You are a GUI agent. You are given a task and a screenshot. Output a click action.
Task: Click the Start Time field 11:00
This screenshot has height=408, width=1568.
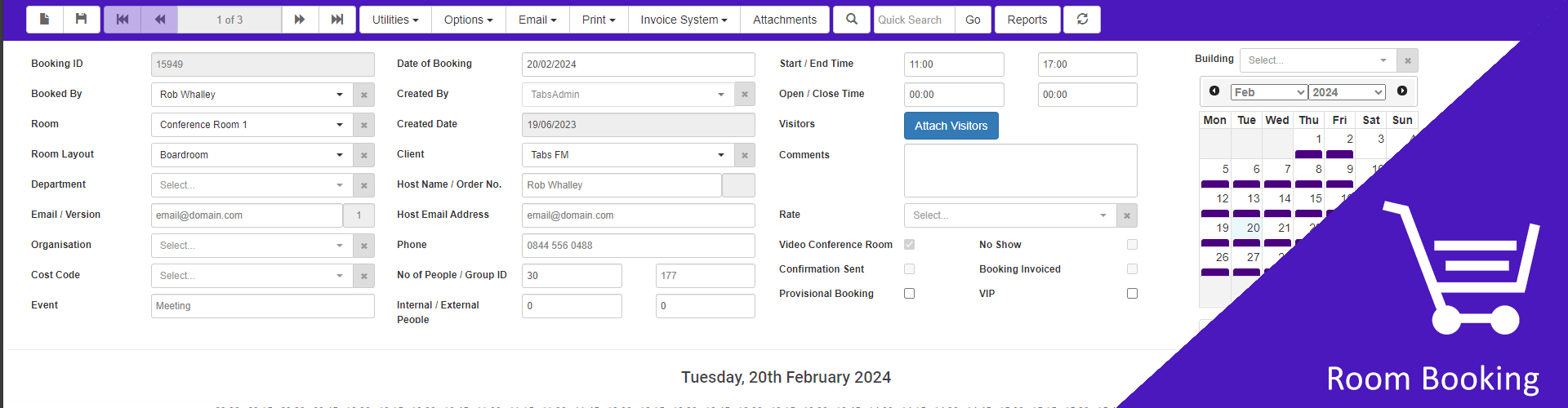click(x=954, y=64)
